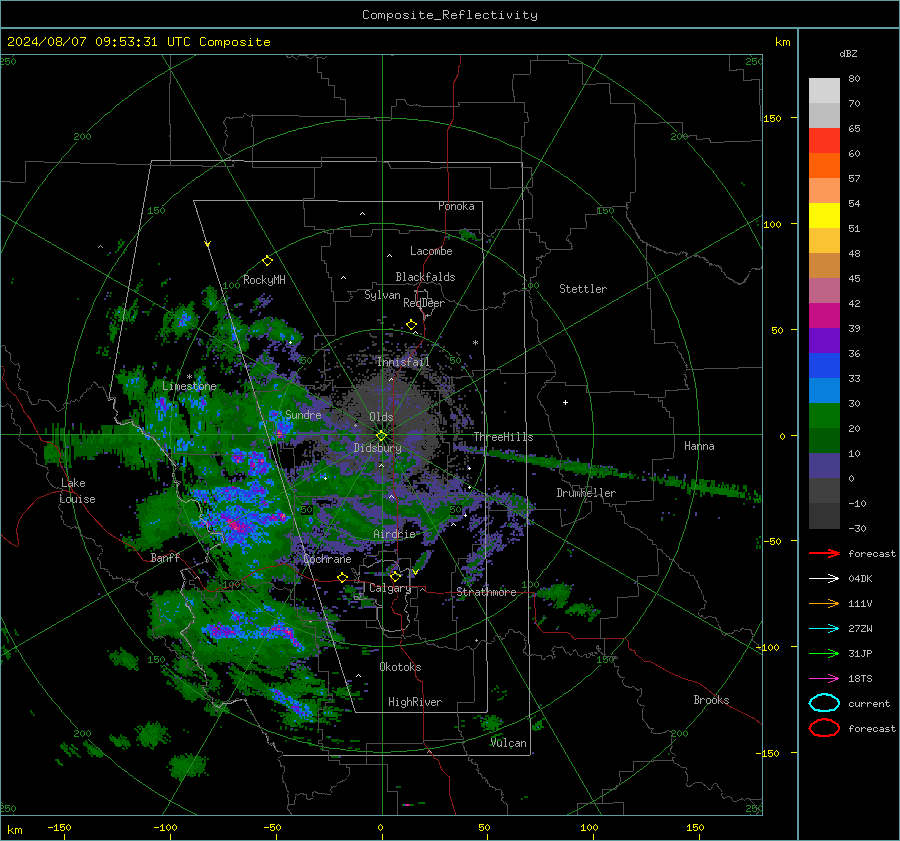Click the km unit label at top right
Viewport: 900px width, 841px height.
pyautogui.click(x=782, y=42)
